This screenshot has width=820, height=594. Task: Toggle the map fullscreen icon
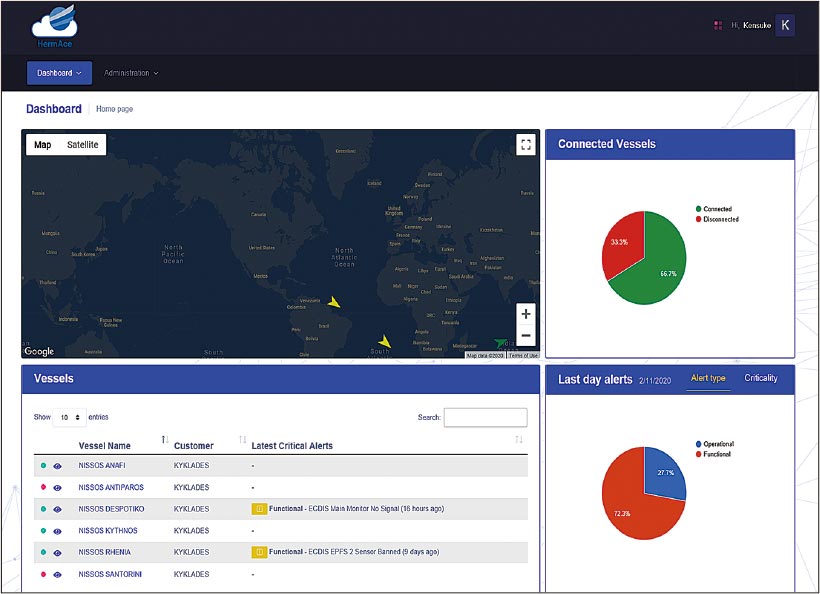click(526, 145)
